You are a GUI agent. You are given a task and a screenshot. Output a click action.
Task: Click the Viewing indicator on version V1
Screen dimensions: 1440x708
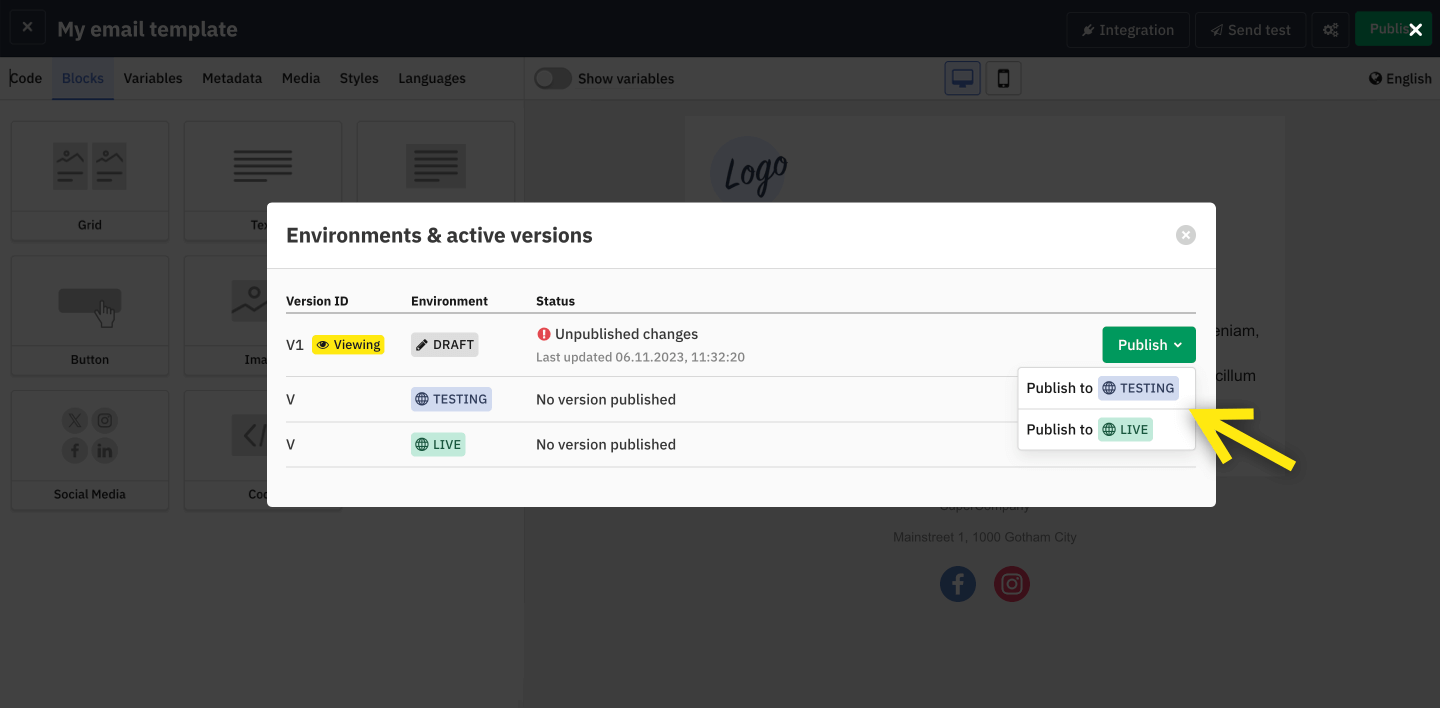click(x=348, y=344)
